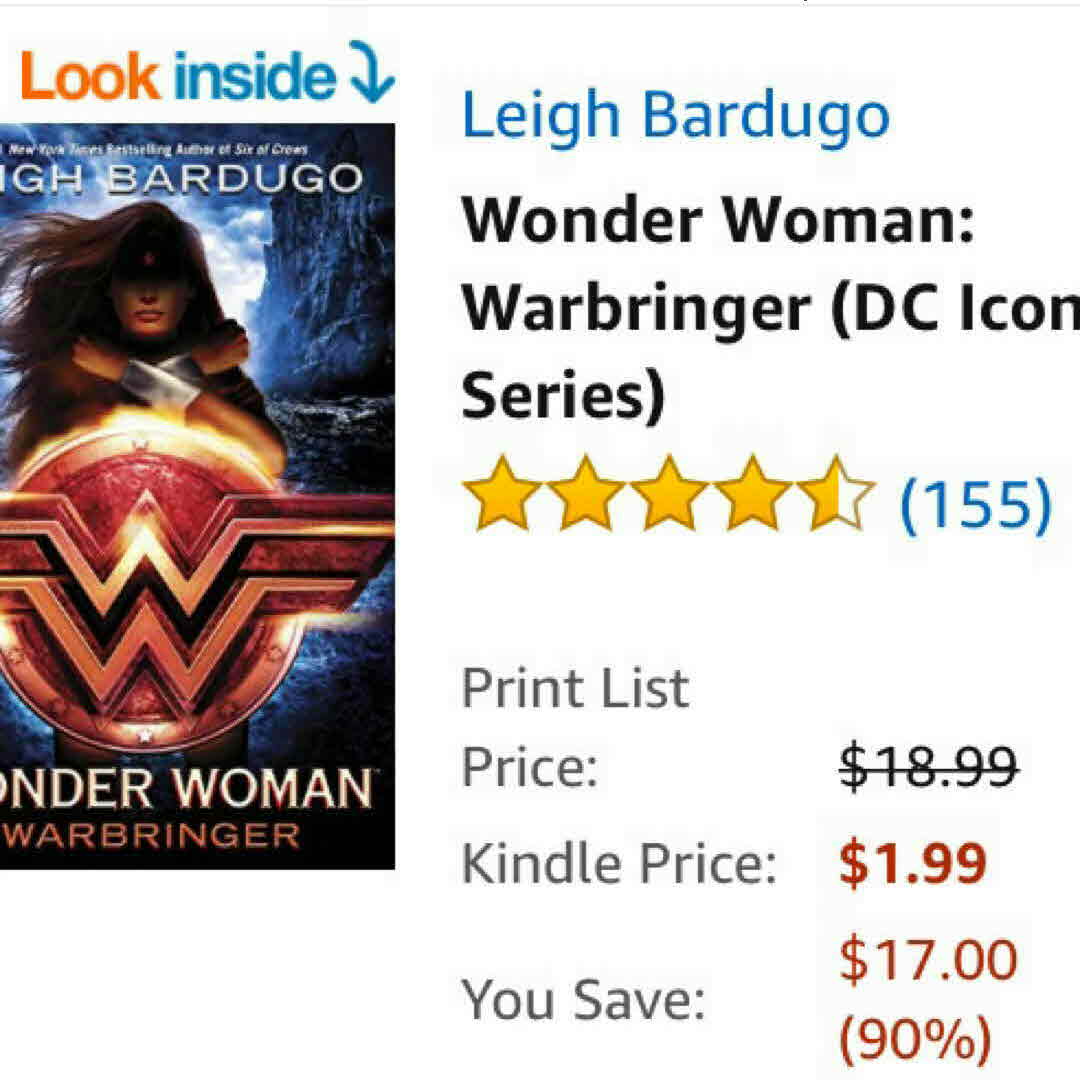1080x1080 pixels.
Task: Open the (155) customer reviews link
Action: coord(976,503)
